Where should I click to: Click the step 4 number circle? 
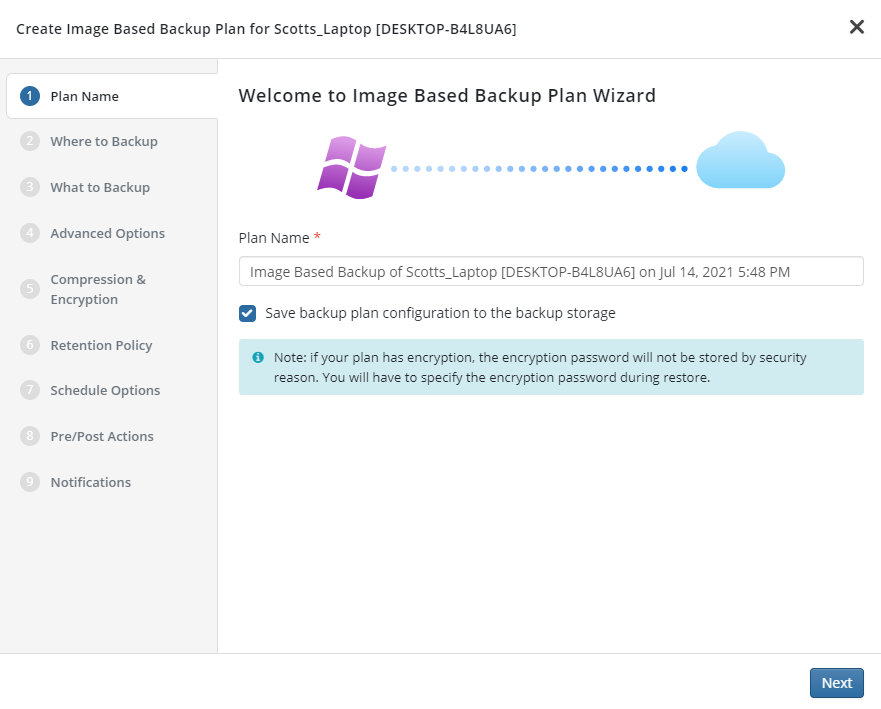(x=30, y=233)
